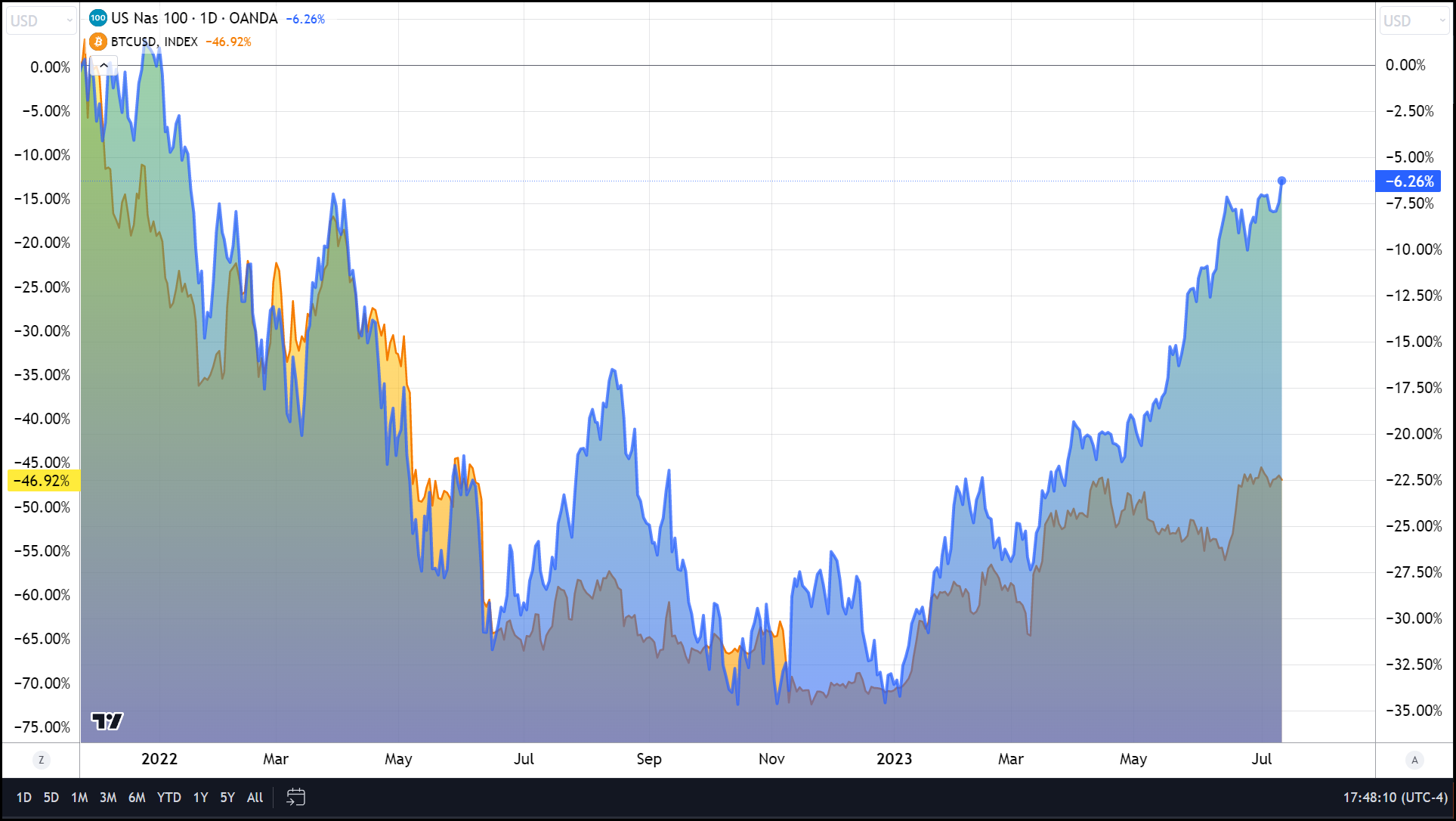Screen dimensions: 1456x821
Task: Click the -46.92% yellow price label
Action: pyautogui.click(x=44, y=481)
